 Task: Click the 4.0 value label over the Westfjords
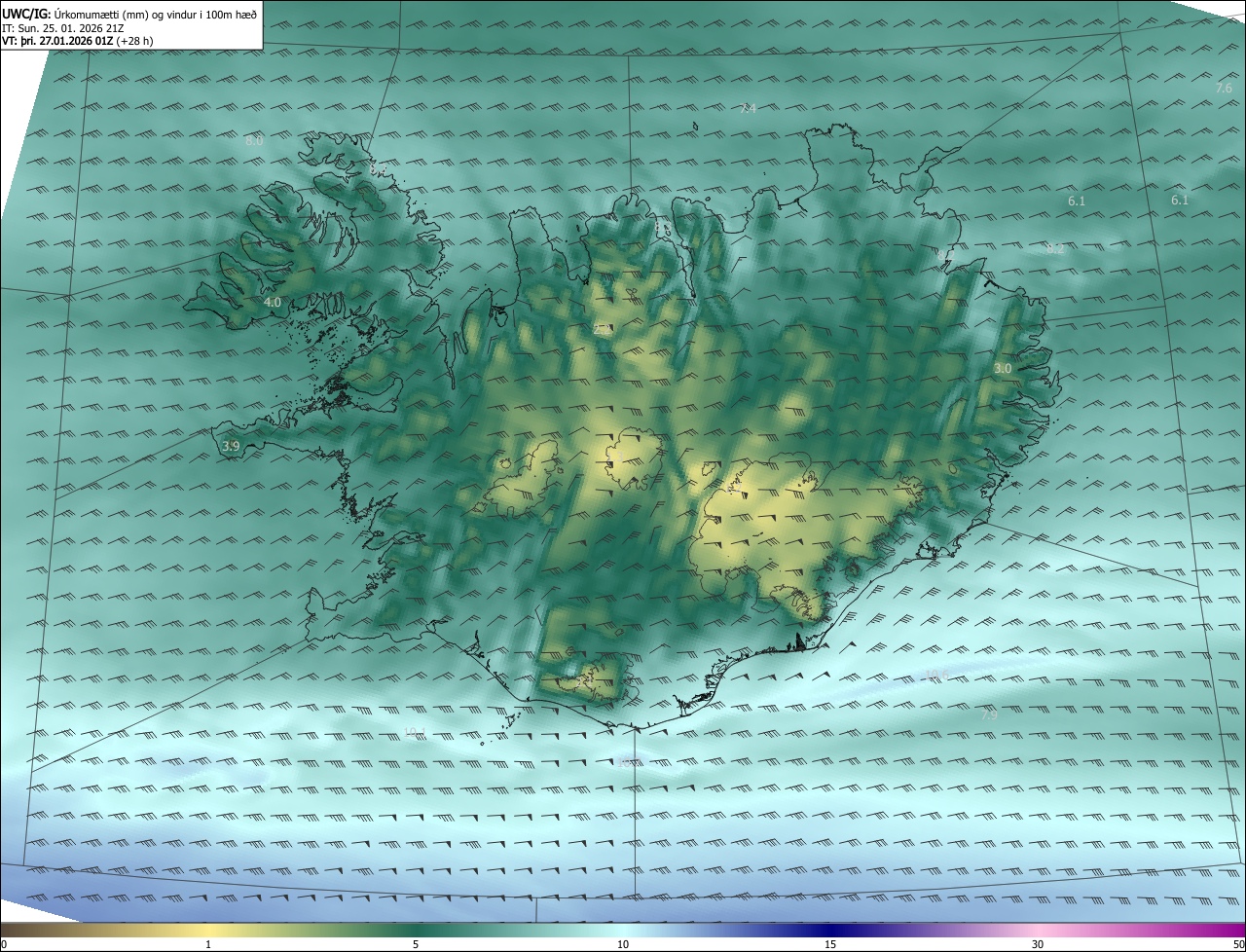click(x=273, y=303)
